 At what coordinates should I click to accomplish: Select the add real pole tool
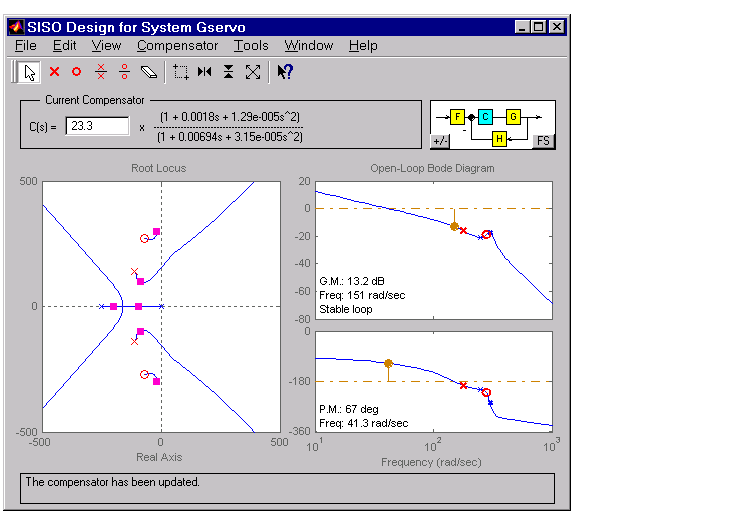coord(54,72)
